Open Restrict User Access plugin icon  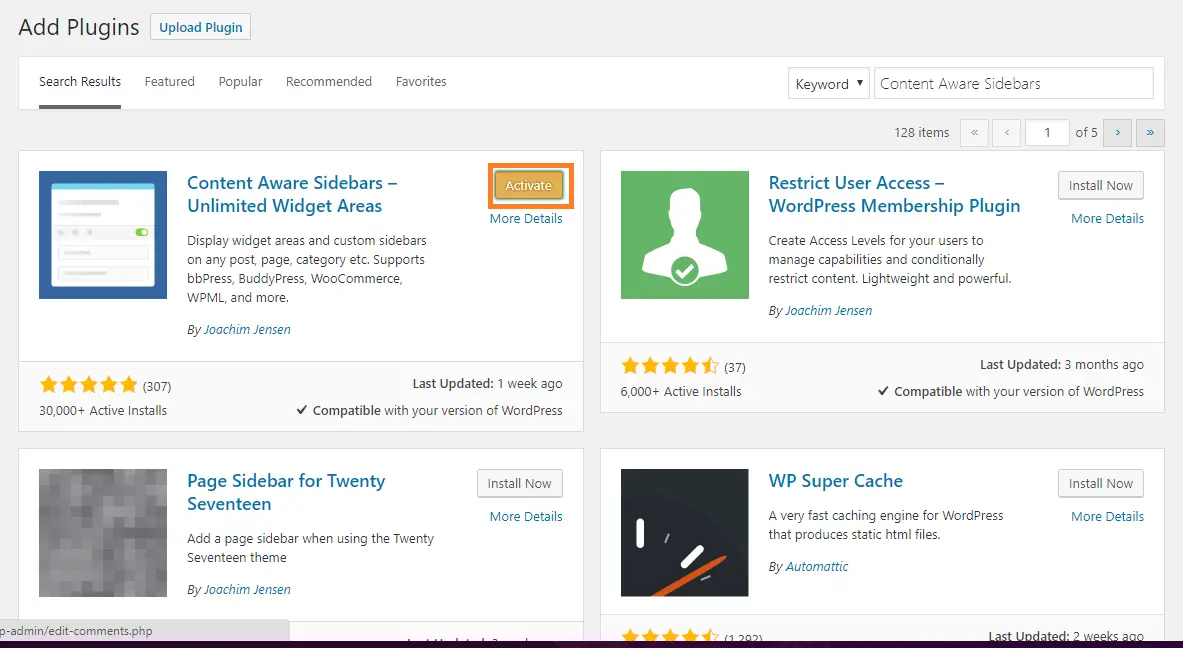coord(685,235)
